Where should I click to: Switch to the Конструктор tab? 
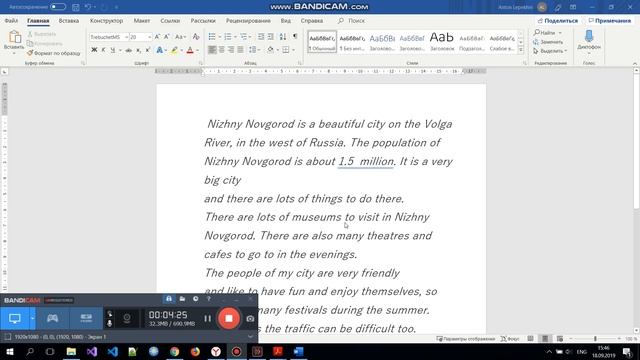coord(106,20)
